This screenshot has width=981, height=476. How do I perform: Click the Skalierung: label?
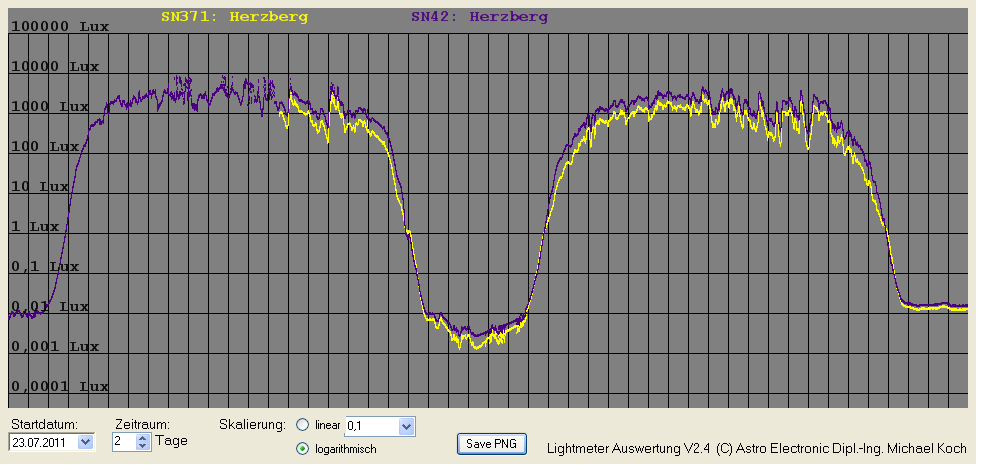[x=253, y=424]
